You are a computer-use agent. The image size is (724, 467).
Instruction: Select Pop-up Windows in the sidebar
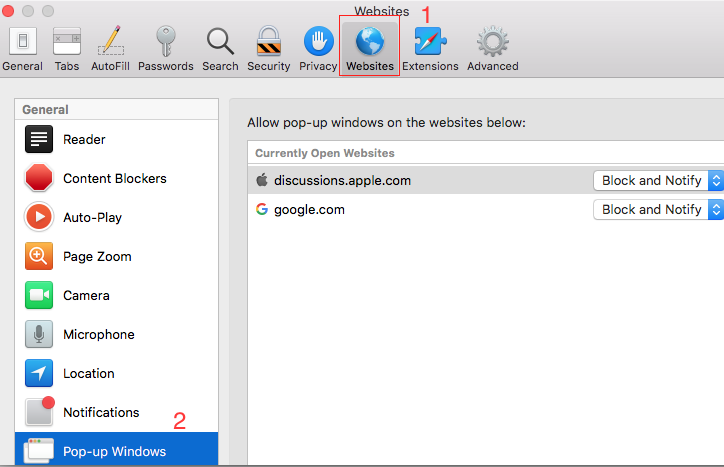point(116,449)
